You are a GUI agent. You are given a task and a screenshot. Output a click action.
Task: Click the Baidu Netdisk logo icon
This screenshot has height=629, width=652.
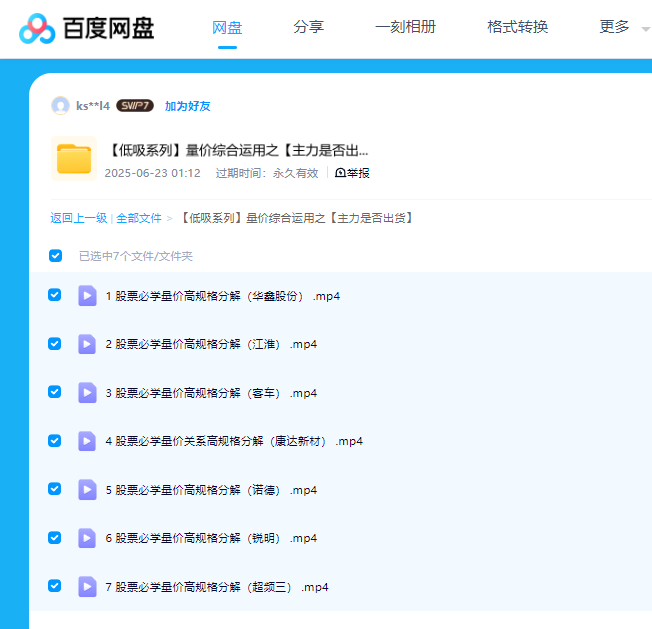coord(38,28)
